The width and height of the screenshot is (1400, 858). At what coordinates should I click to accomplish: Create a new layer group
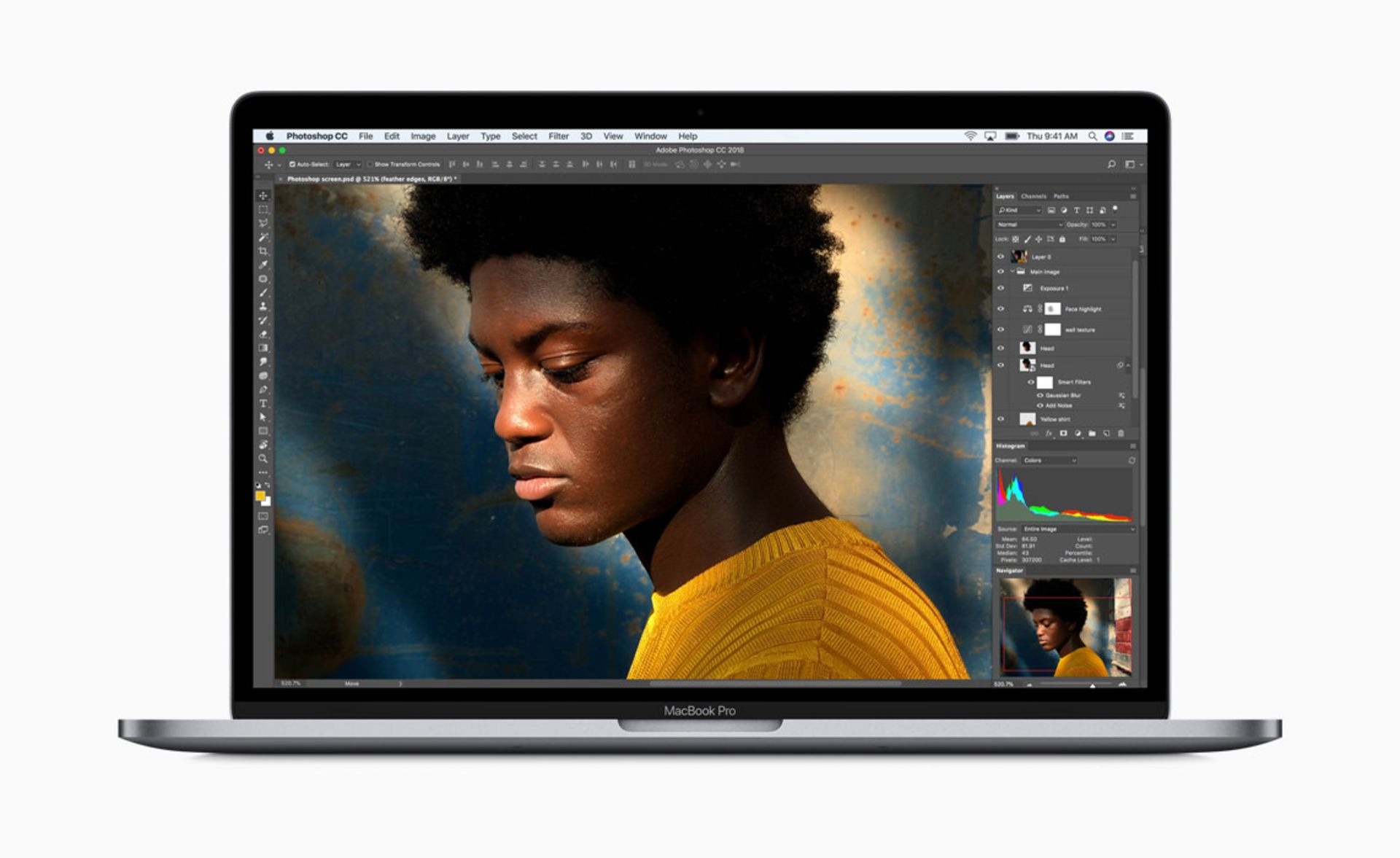click(x=1092, y=433)
